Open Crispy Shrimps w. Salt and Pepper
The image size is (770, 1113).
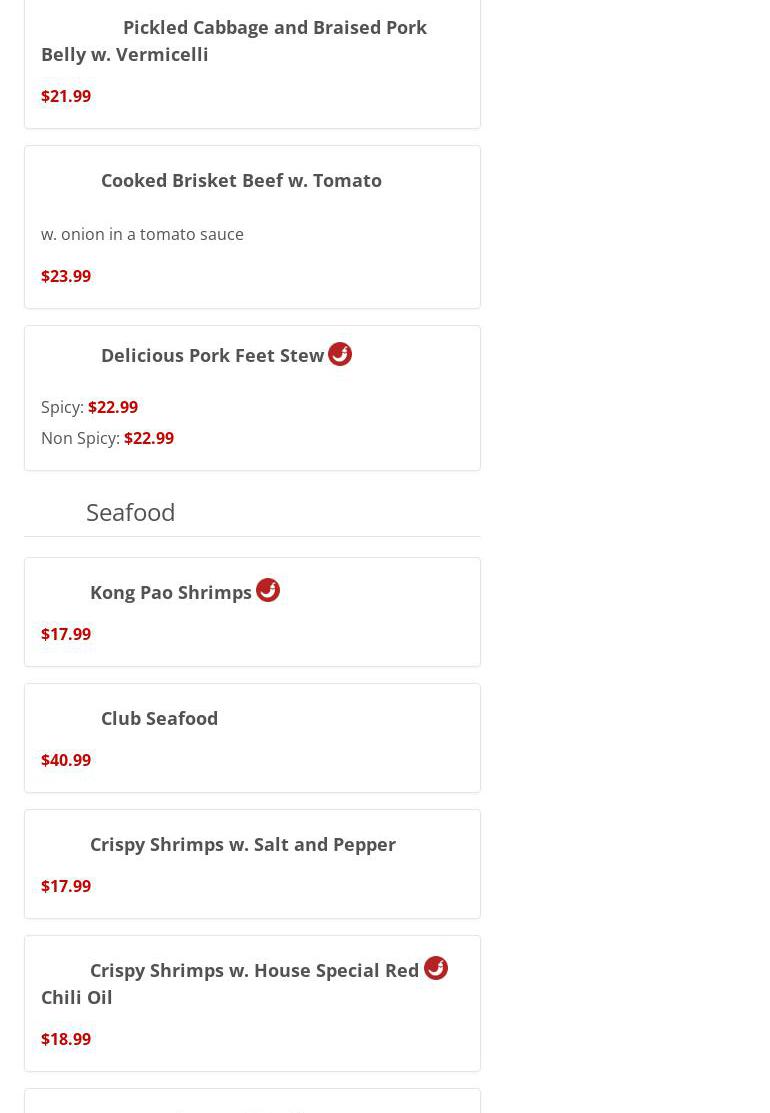coord(242,844)
